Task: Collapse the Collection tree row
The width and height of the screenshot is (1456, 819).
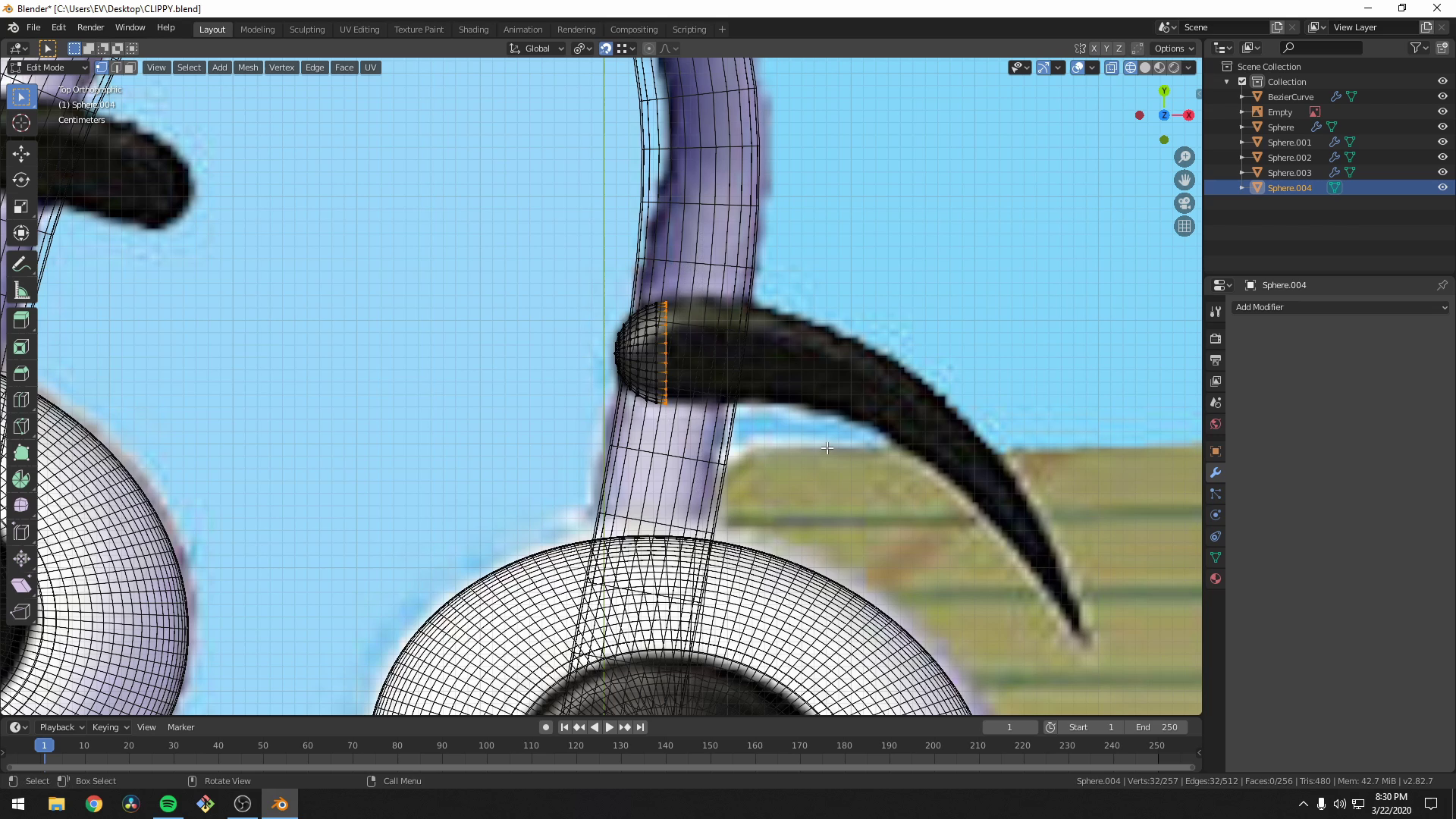Action: click(x=1227, y=81)
